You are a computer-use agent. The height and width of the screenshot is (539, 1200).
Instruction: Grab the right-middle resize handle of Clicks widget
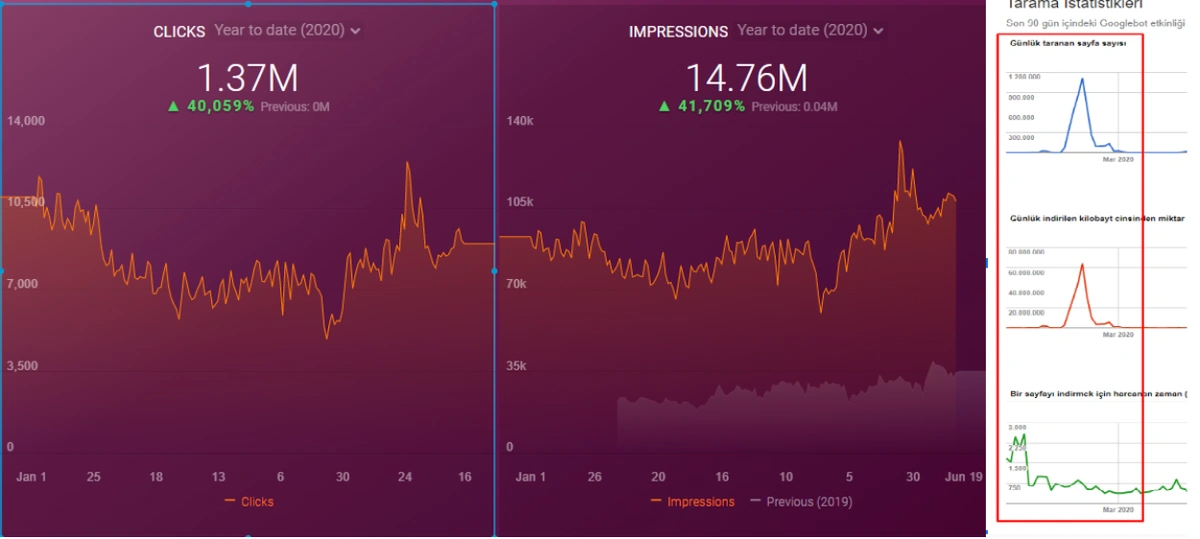(x=494, y=270)
